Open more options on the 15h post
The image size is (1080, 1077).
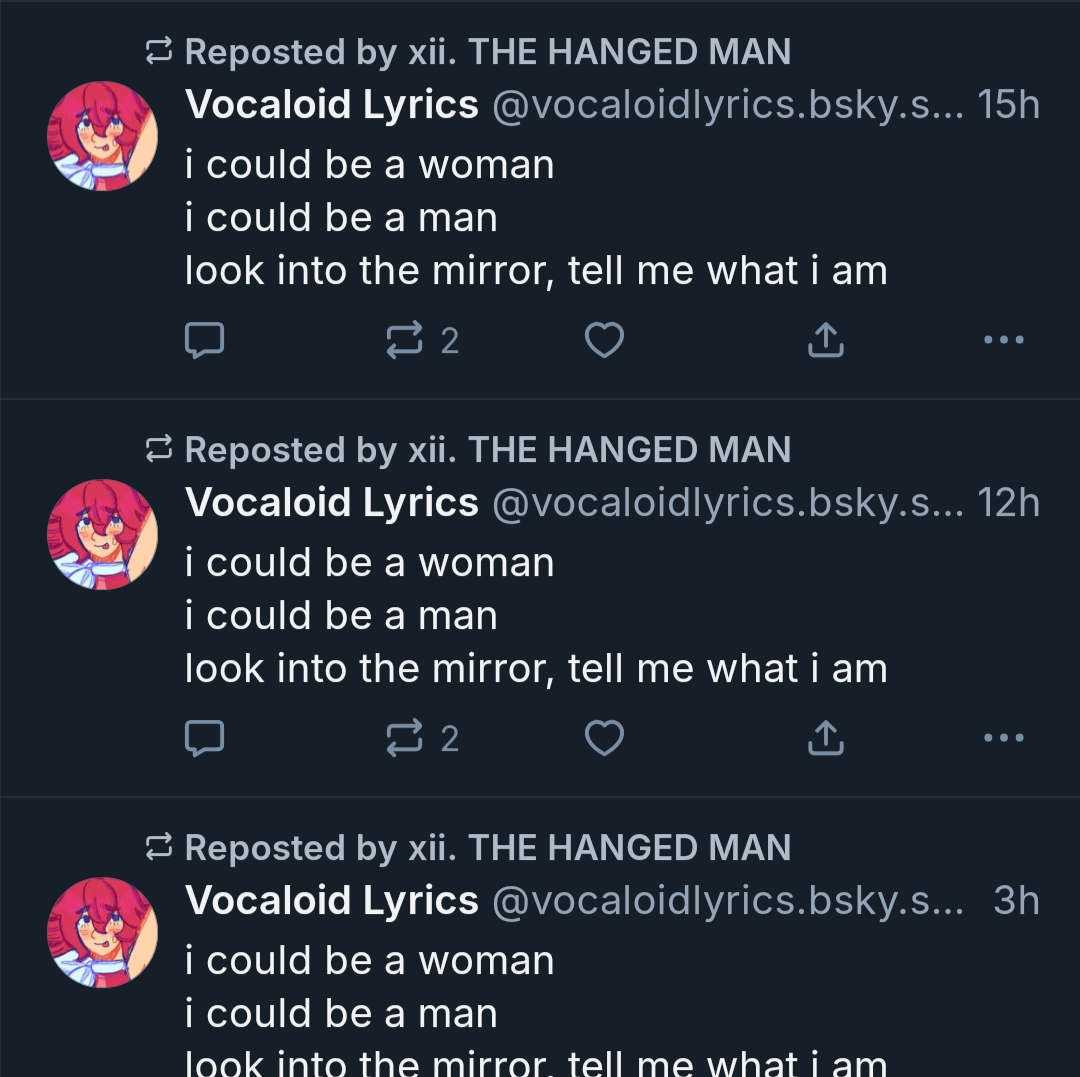pos(1004,341)
